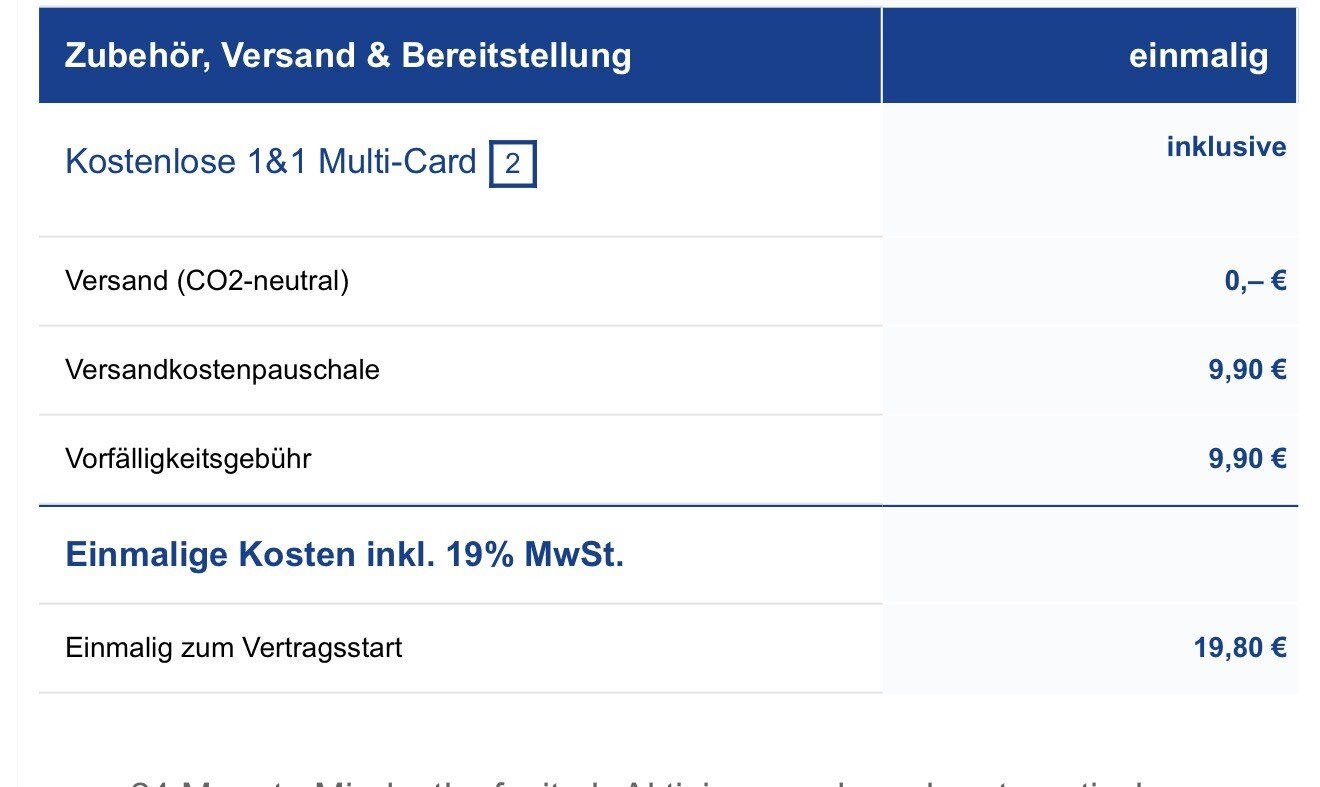1320x787 pixels.
Task: Select the Einmalig zum Vertragsstart label
Action: [x=233, y=648]
